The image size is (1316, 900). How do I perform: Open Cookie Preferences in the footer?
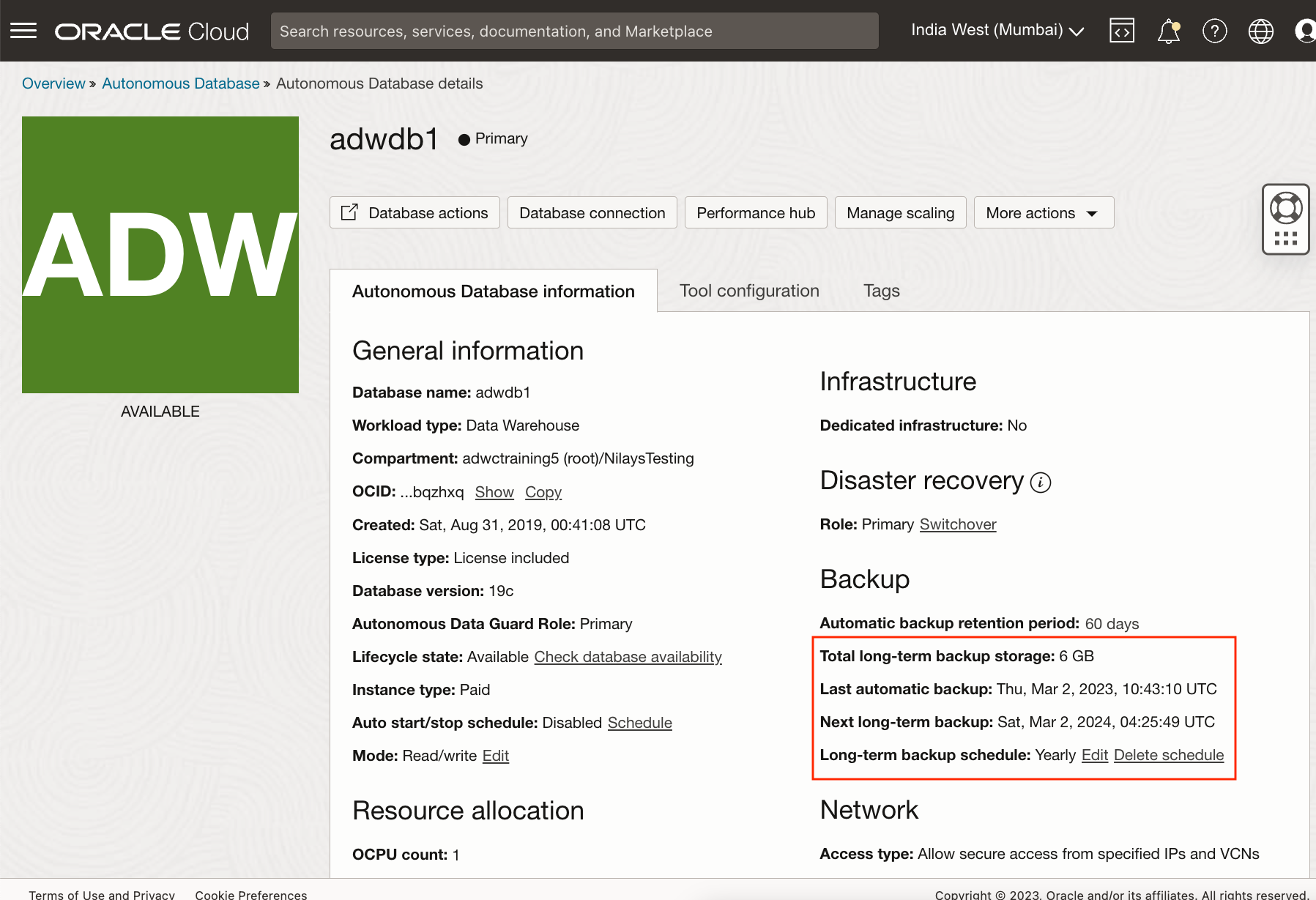pos(251,894)
